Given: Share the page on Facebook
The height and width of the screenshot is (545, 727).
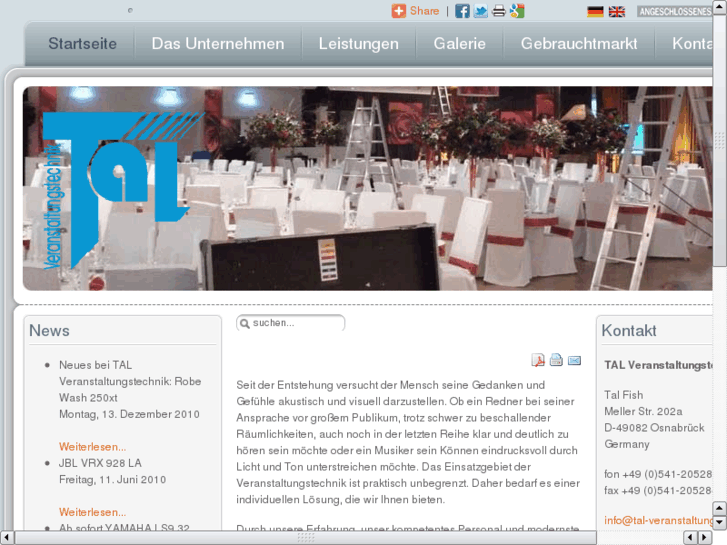Looking at the screenshot, I should [x=462, y=11].
